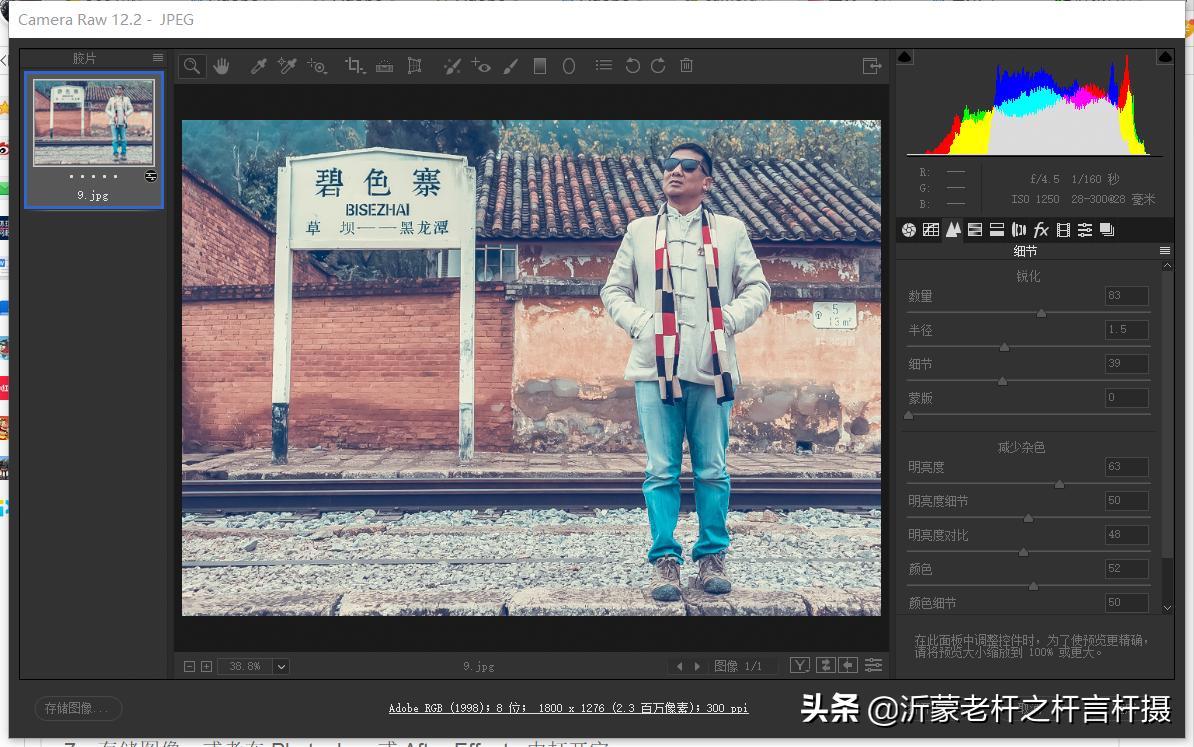Select the Zoom tool in Camera Raw
The width and height of the screenshot is (1194, 747).
(x=191, y=66)
